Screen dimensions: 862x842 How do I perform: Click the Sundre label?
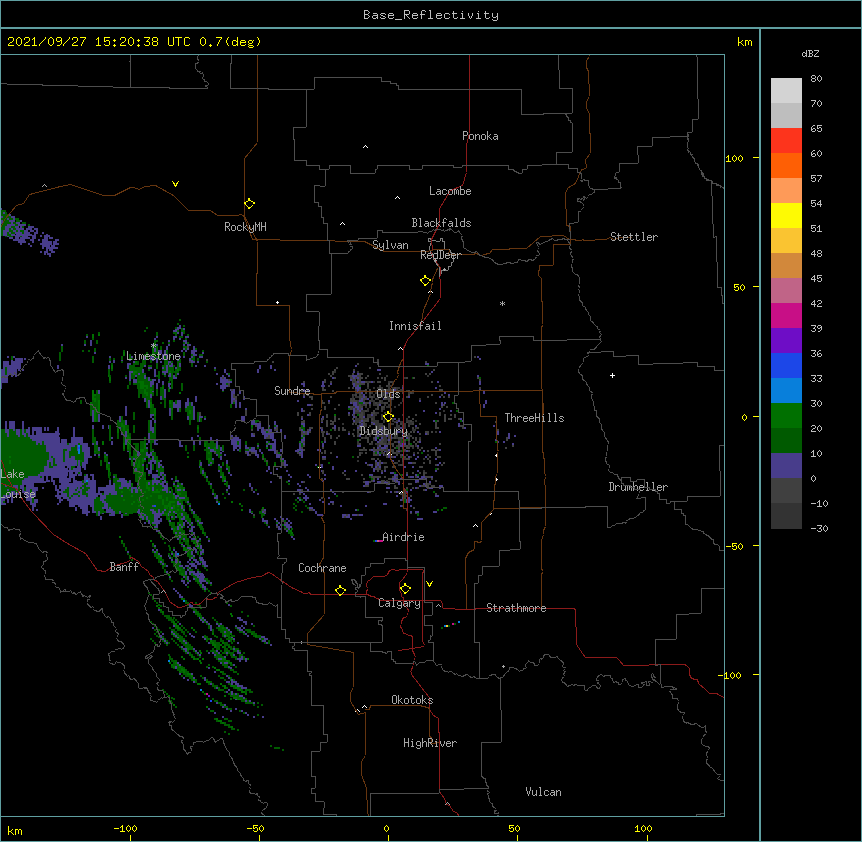click(292, 391)
